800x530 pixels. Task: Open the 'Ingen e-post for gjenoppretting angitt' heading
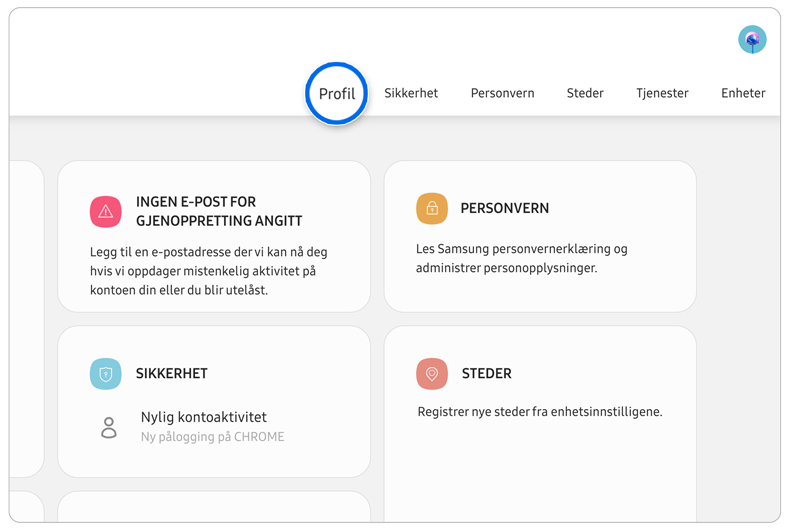tap(219, 211)
